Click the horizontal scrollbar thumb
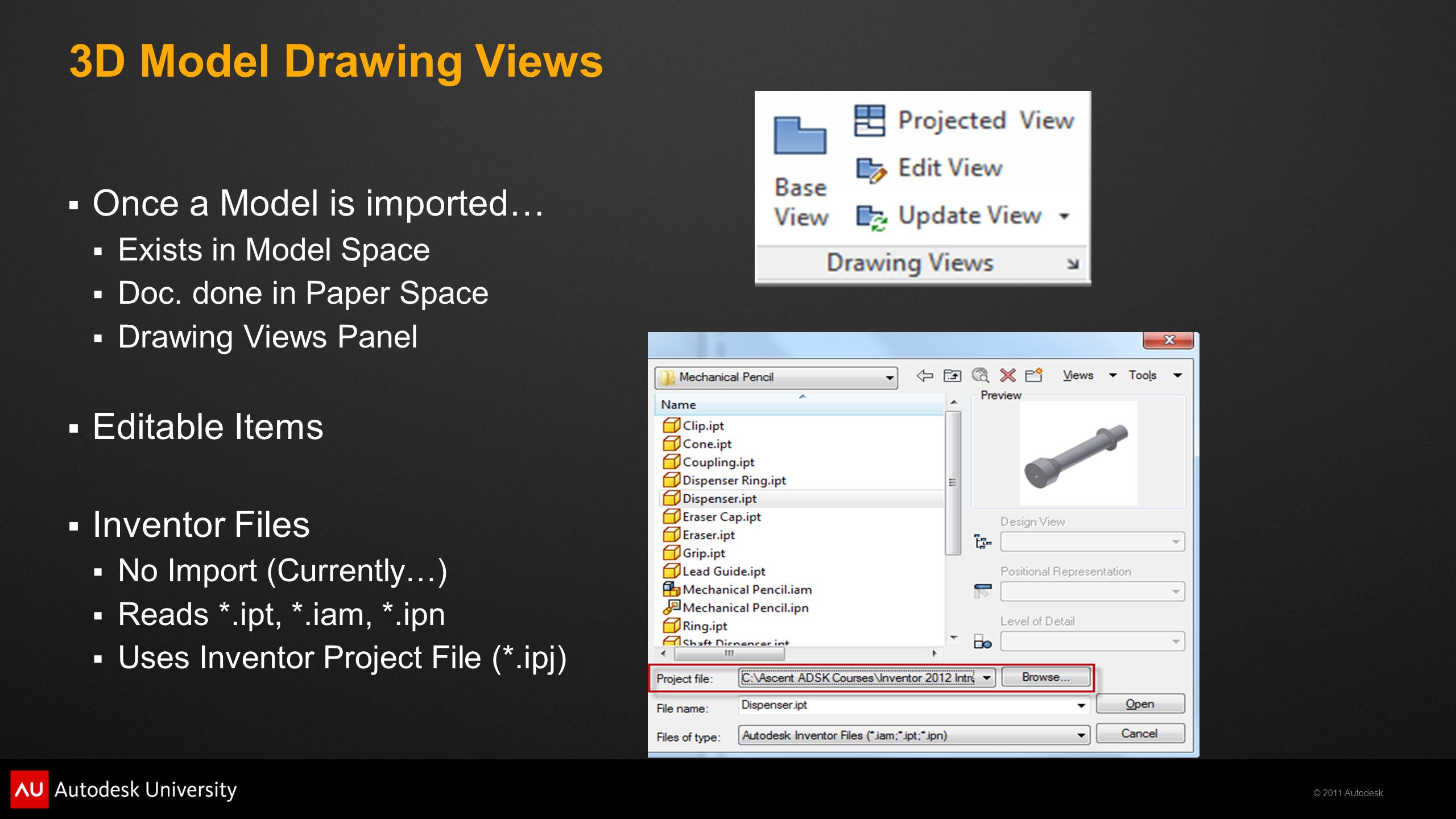Image resolution: width=1456 pixels, height=819 pixels. coord(729,653)
